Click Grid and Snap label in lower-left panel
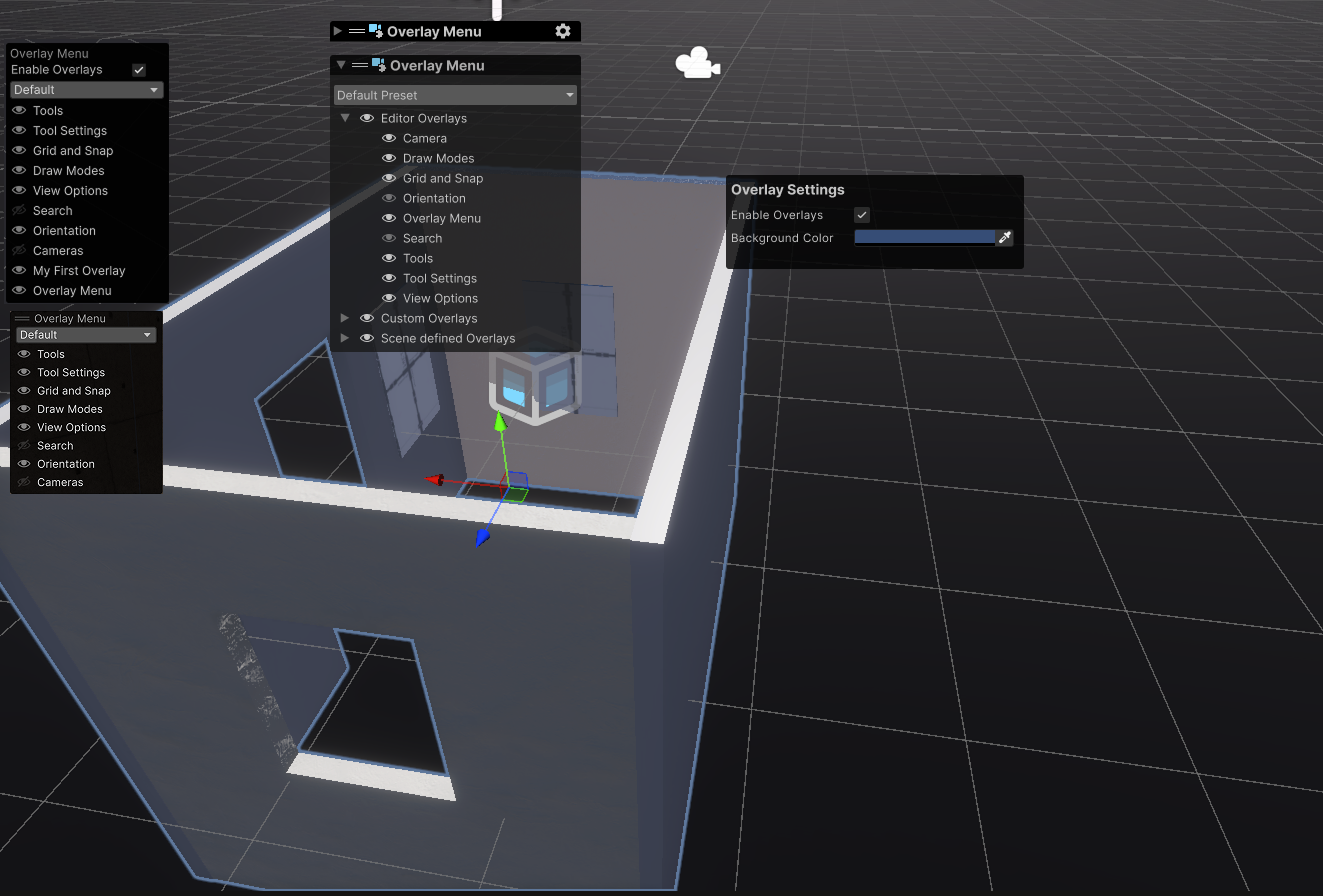This screenshot has width=1323, height=896. tap(74, 391)
